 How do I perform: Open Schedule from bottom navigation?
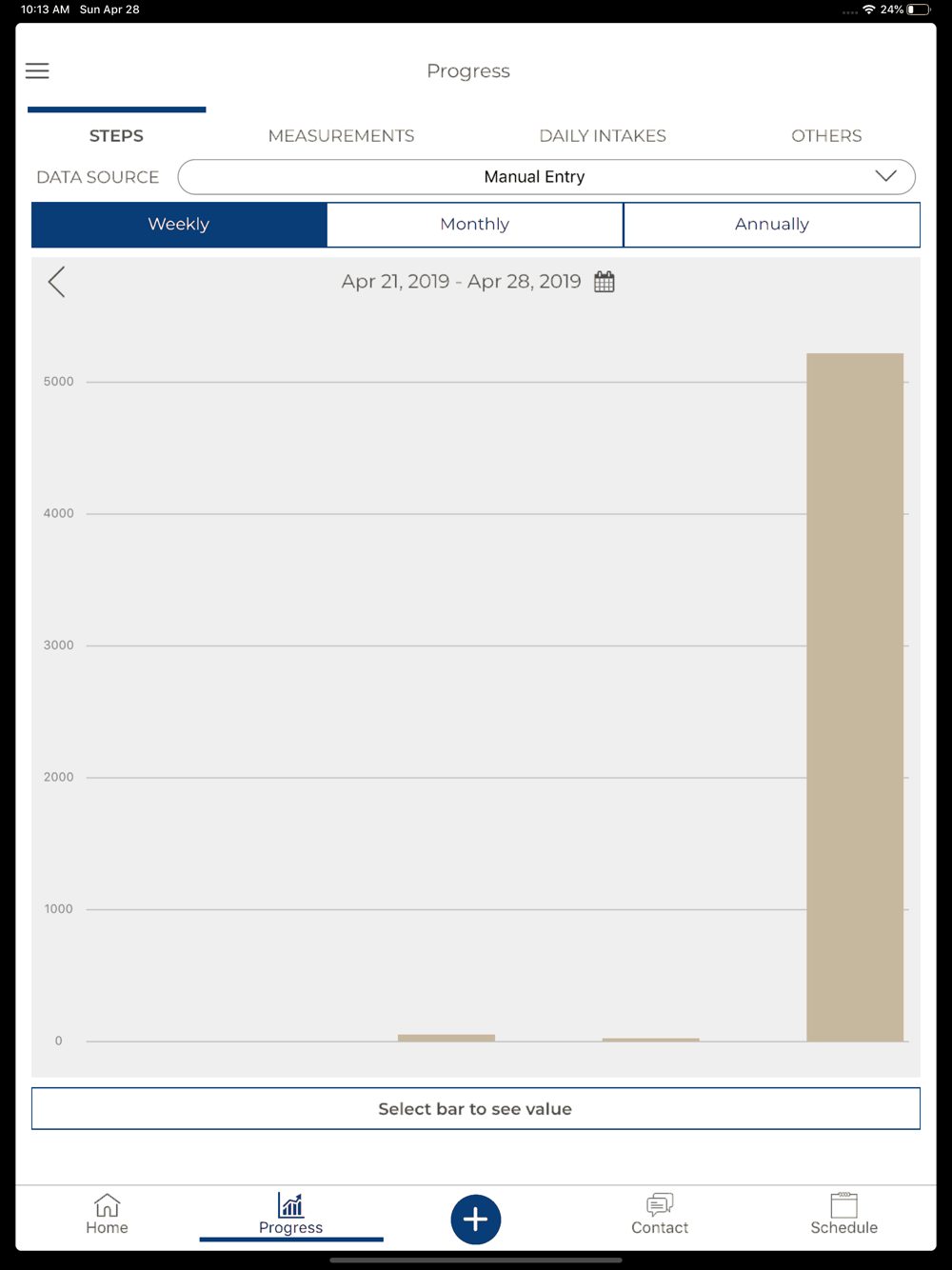844,1215
